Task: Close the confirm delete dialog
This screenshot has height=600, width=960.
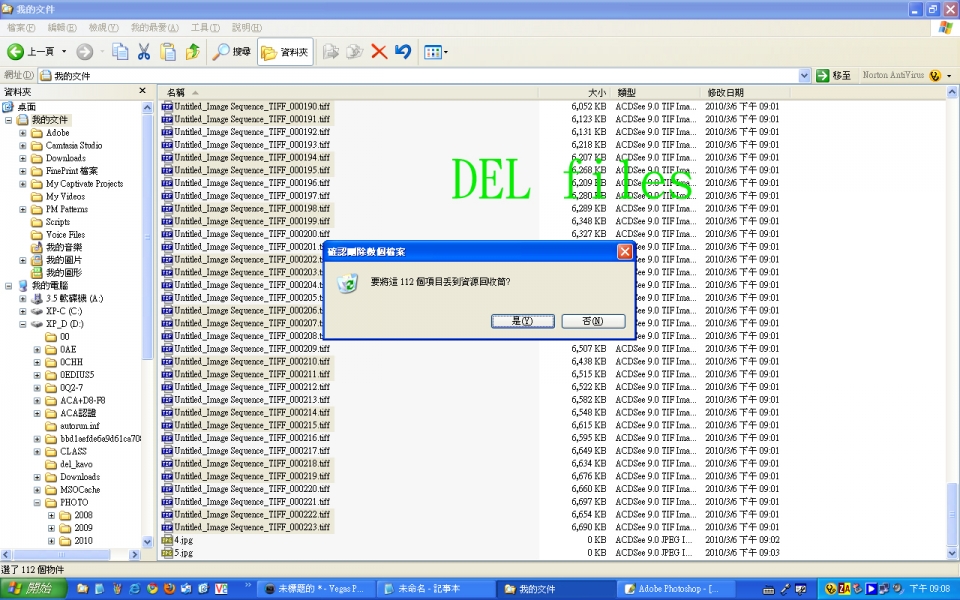Action: [624, 252]
